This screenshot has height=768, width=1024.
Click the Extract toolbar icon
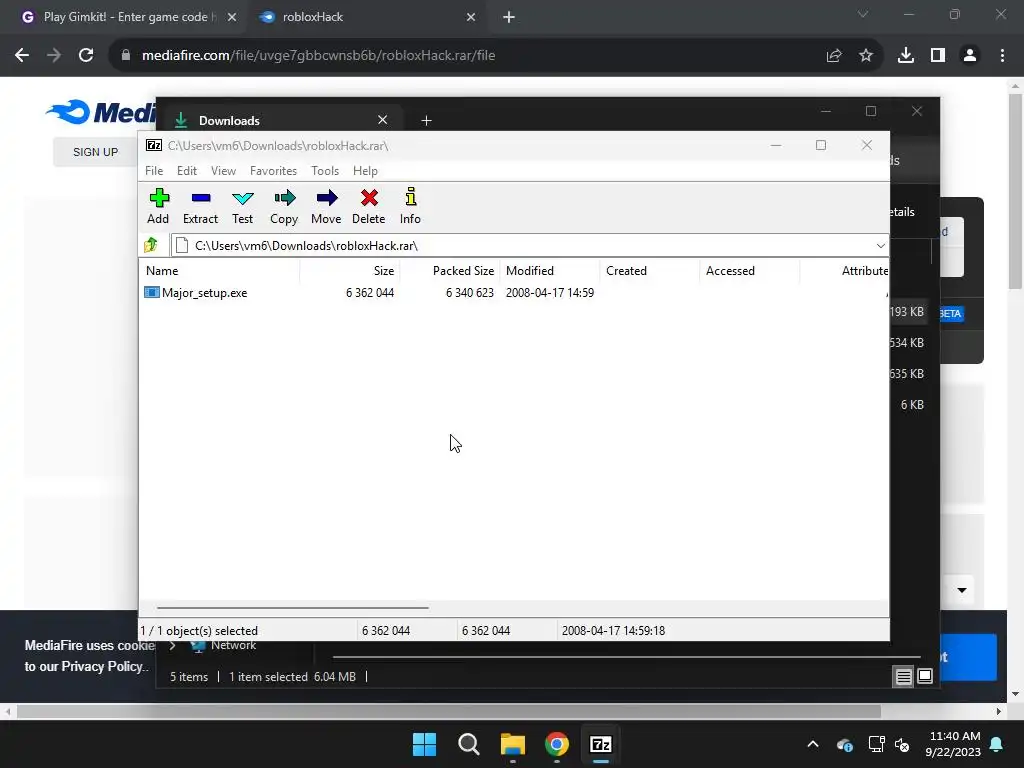tap(200, 206)
